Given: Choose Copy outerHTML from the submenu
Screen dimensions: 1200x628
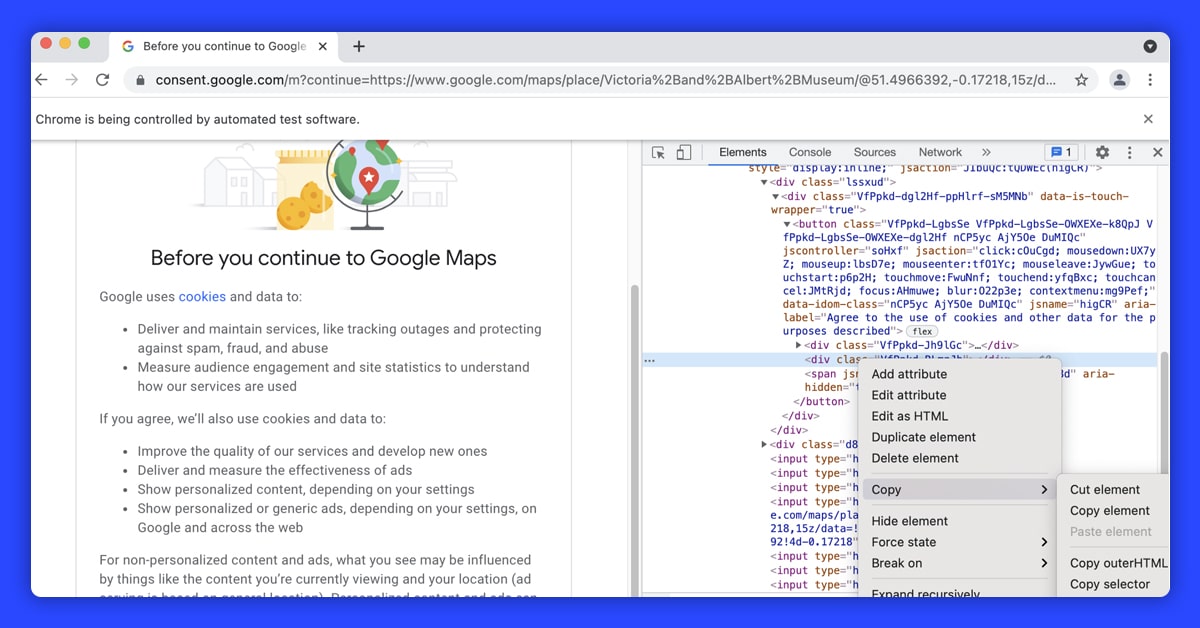Looking at the screenshot, I should tap(1118, 563).
